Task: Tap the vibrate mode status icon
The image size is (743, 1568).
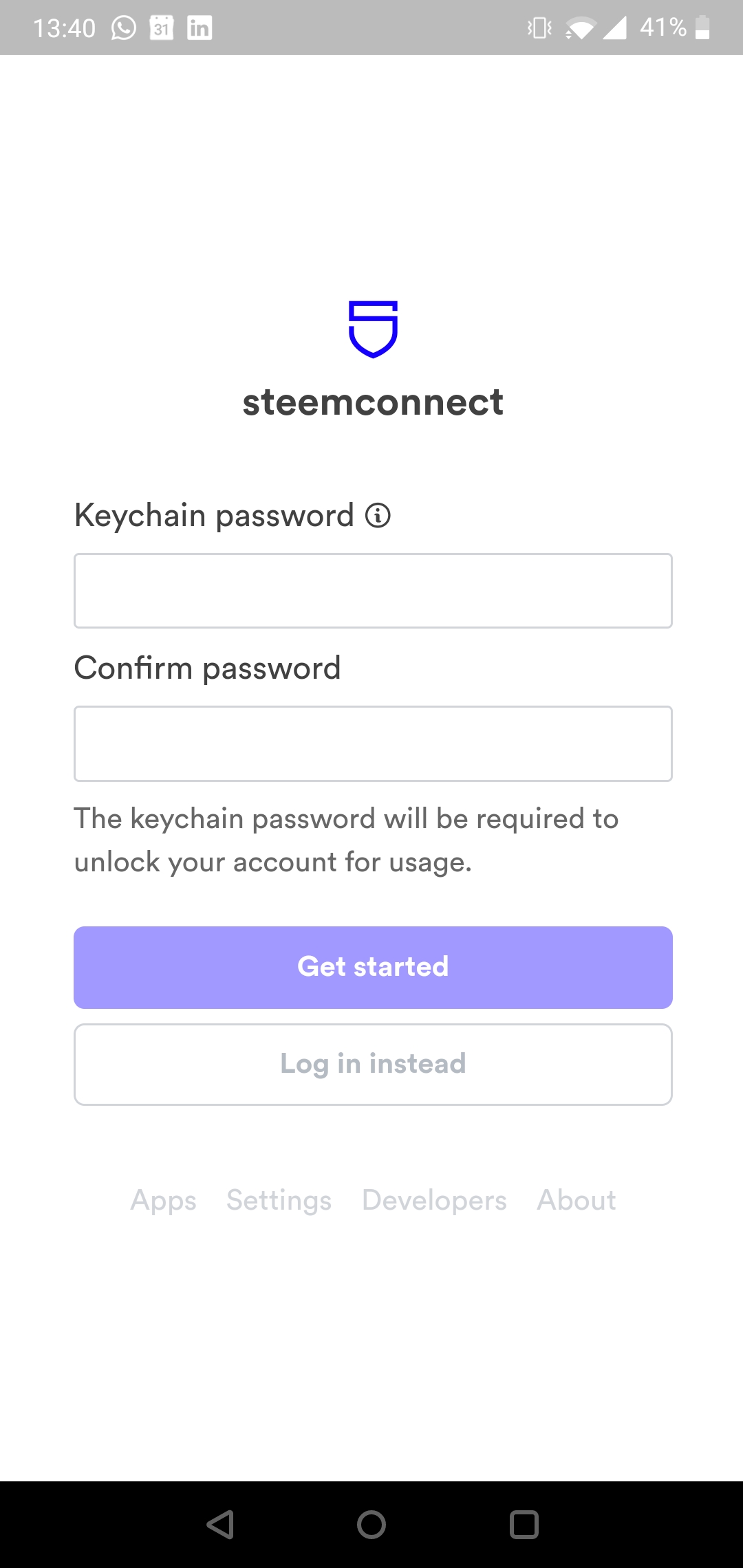Action: point(539,28)
